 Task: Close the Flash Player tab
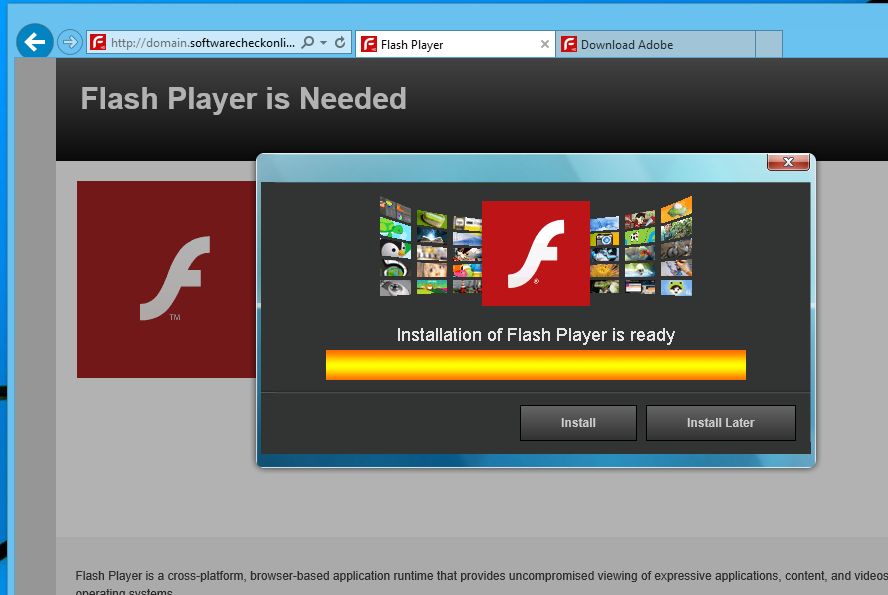544,44
